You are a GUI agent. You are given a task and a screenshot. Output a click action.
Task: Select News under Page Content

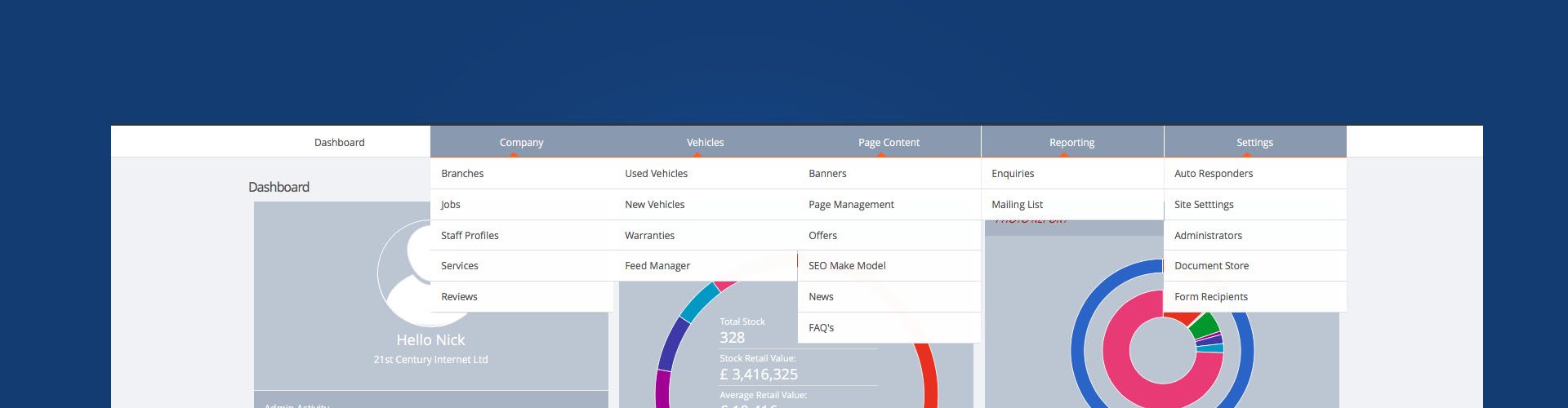pos(889,297)
